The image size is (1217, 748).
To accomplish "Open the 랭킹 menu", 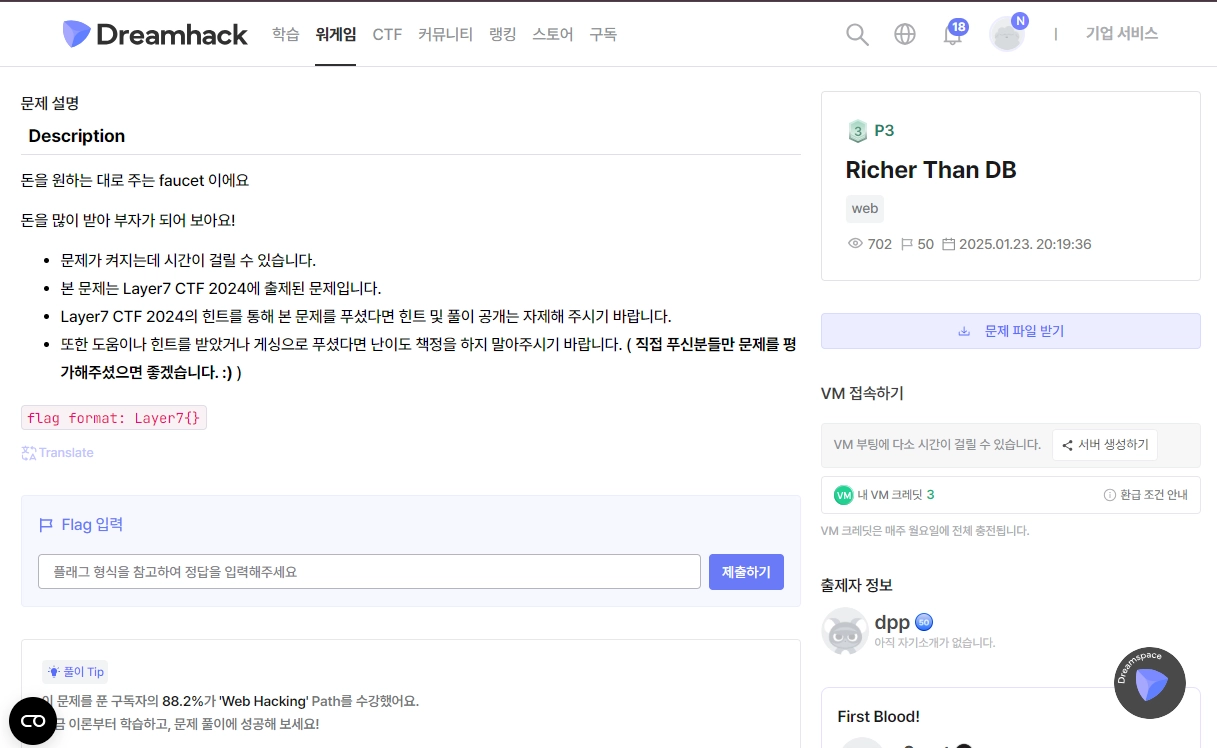I will (x=503, y=34).
